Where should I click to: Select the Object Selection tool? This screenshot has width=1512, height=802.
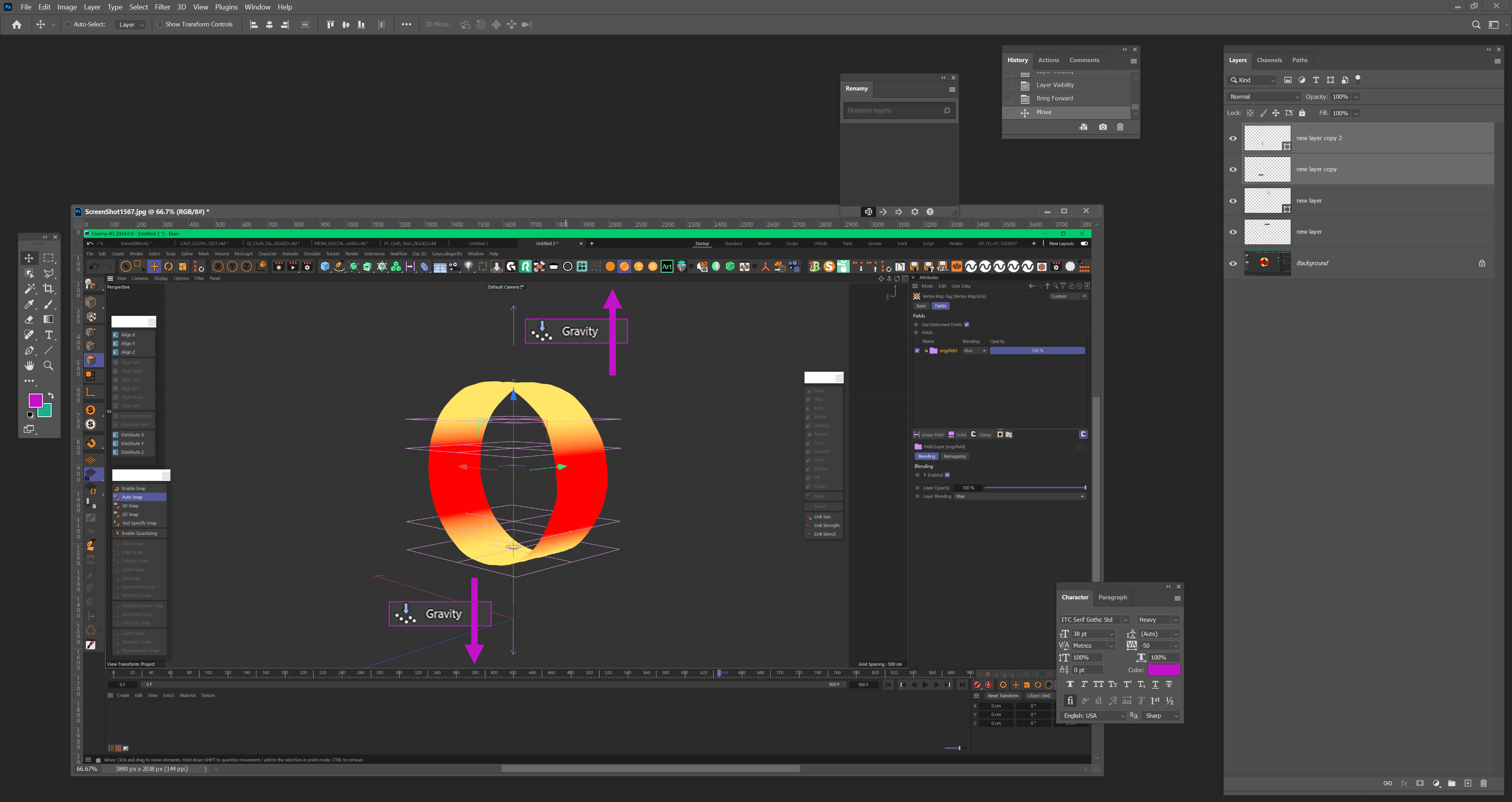29,273
